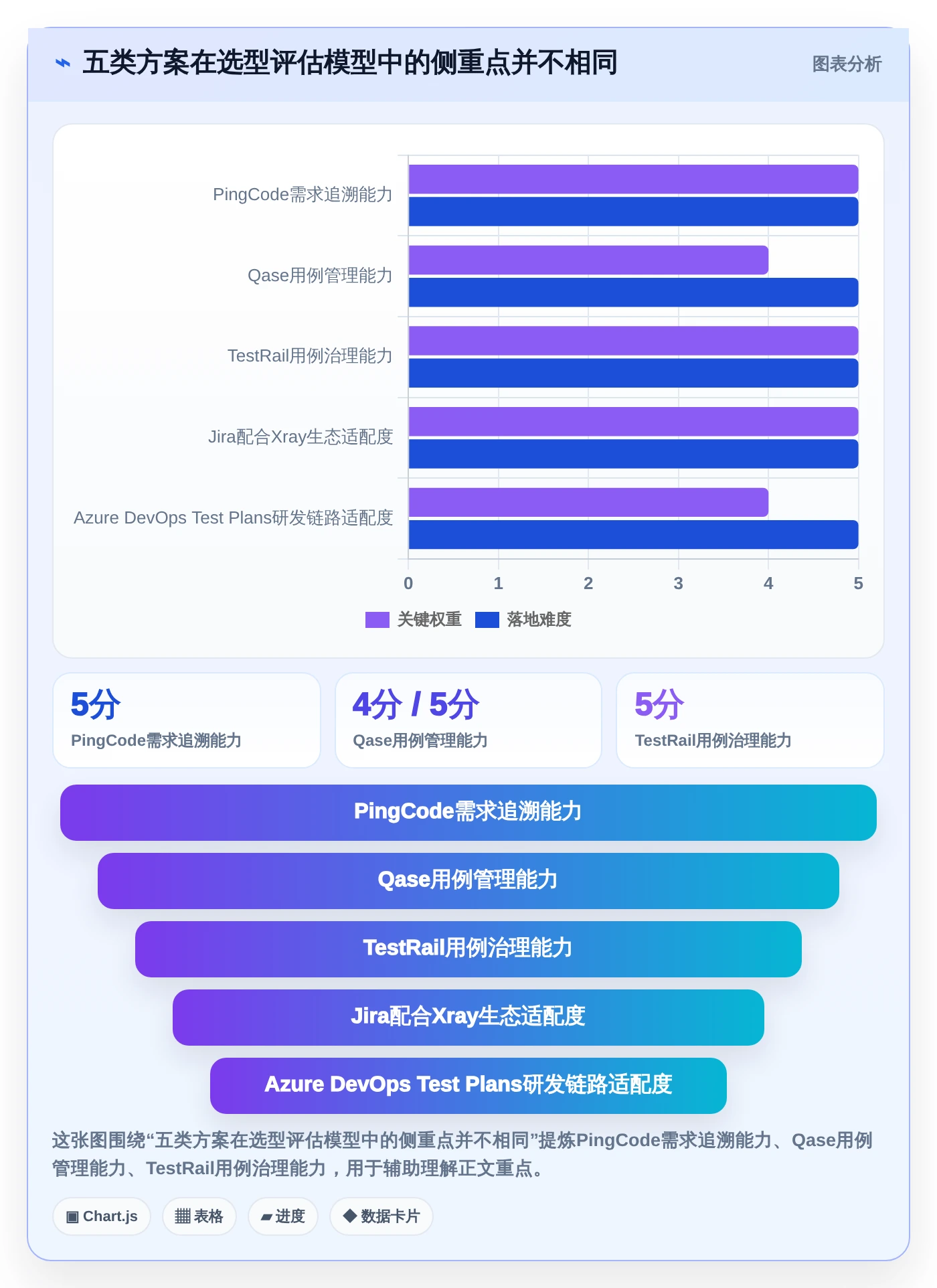
Task: Click Azure DevOps blue 落地难度 bar
Action: pos(633,534)
